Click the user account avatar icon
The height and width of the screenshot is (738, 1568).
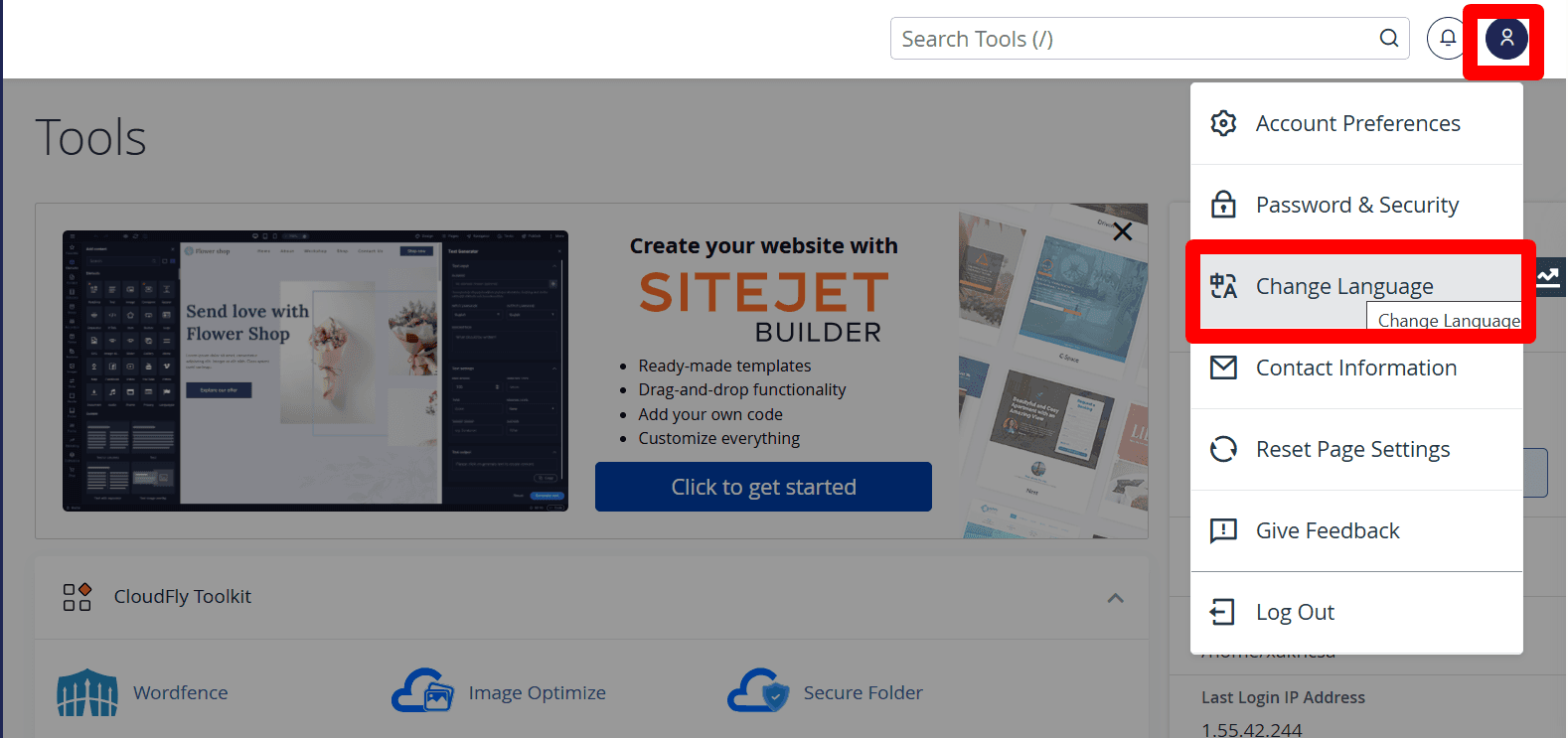click(1505, 39)
